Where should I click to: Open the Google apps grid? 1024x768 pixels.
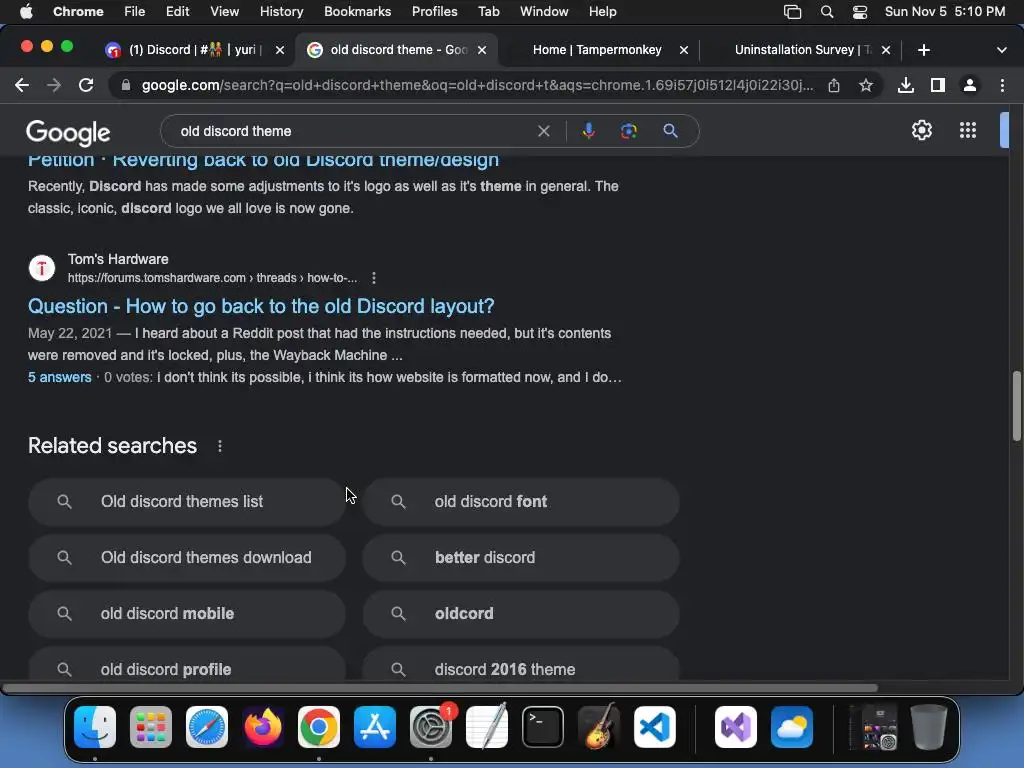(x=968, y=131)
